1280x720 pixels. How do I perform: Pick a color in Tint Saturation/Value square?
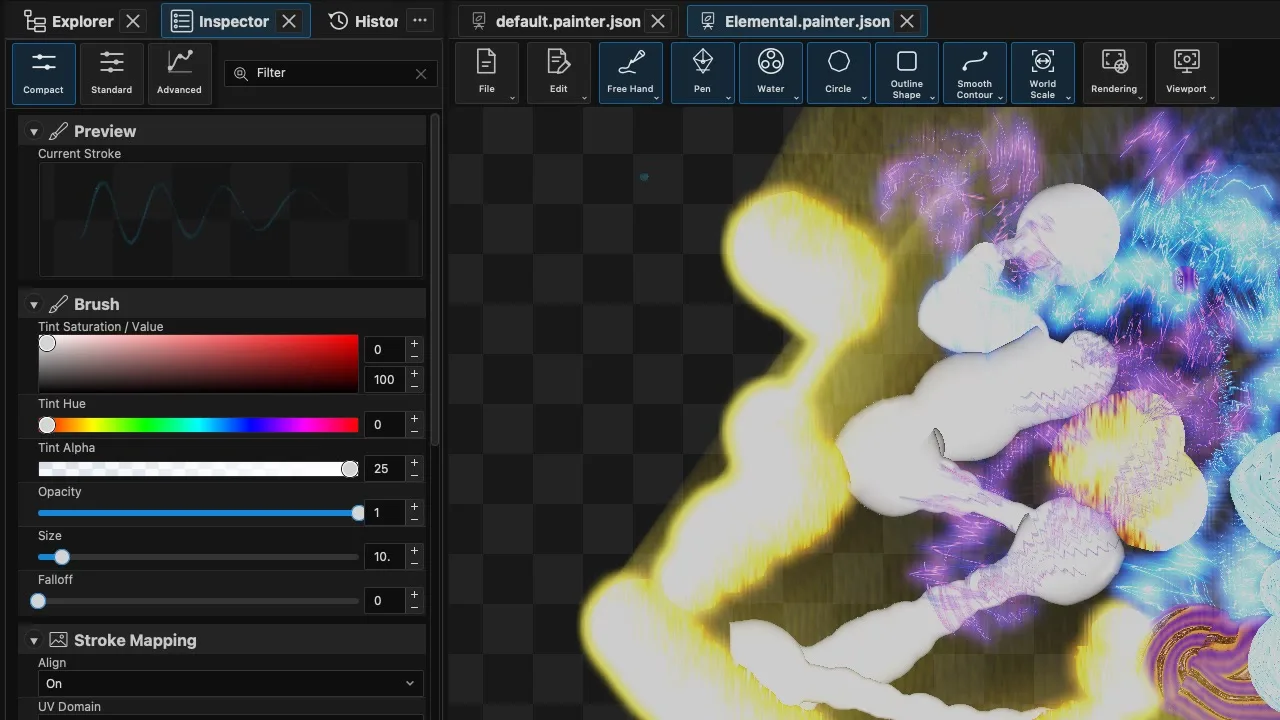[x=198, y=364]
